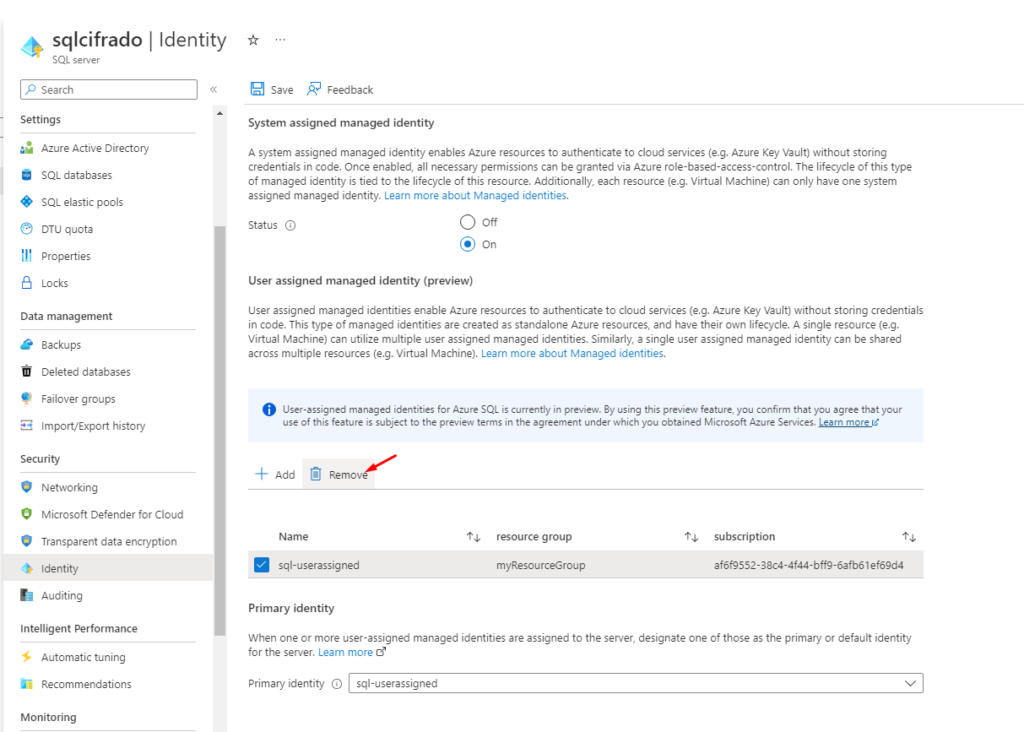Click the SQL databases icon
The width and height of the screenshot is (1024, 732).
(27, 175)
